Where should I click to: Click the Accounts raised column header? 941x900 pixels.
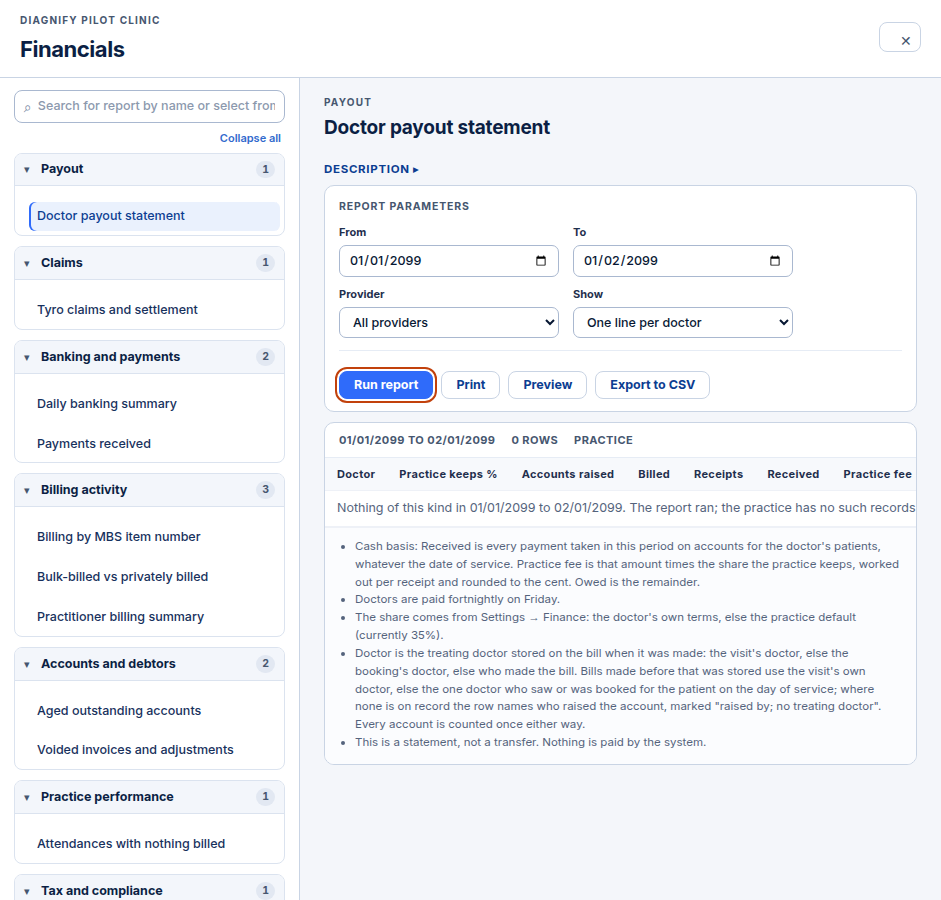[x=568, y=475]
